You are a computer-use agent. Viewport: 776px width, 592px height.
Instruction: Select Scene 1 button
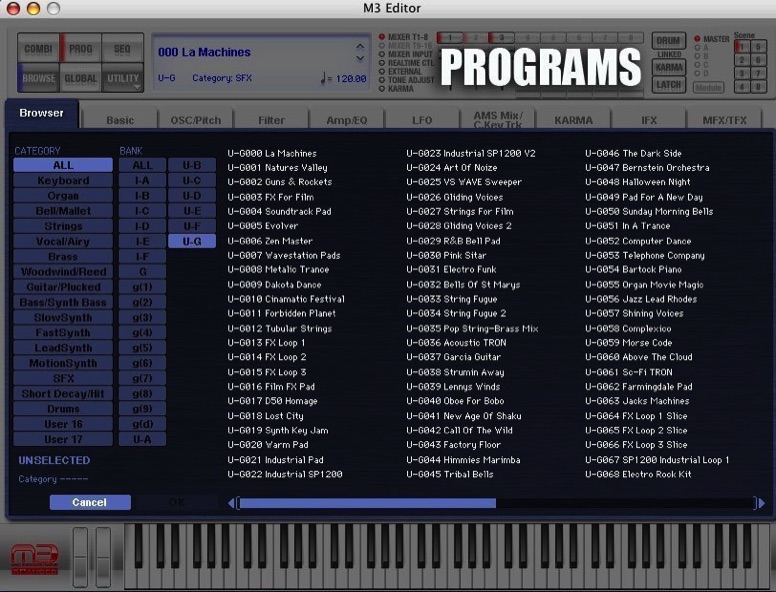(742, 47)
